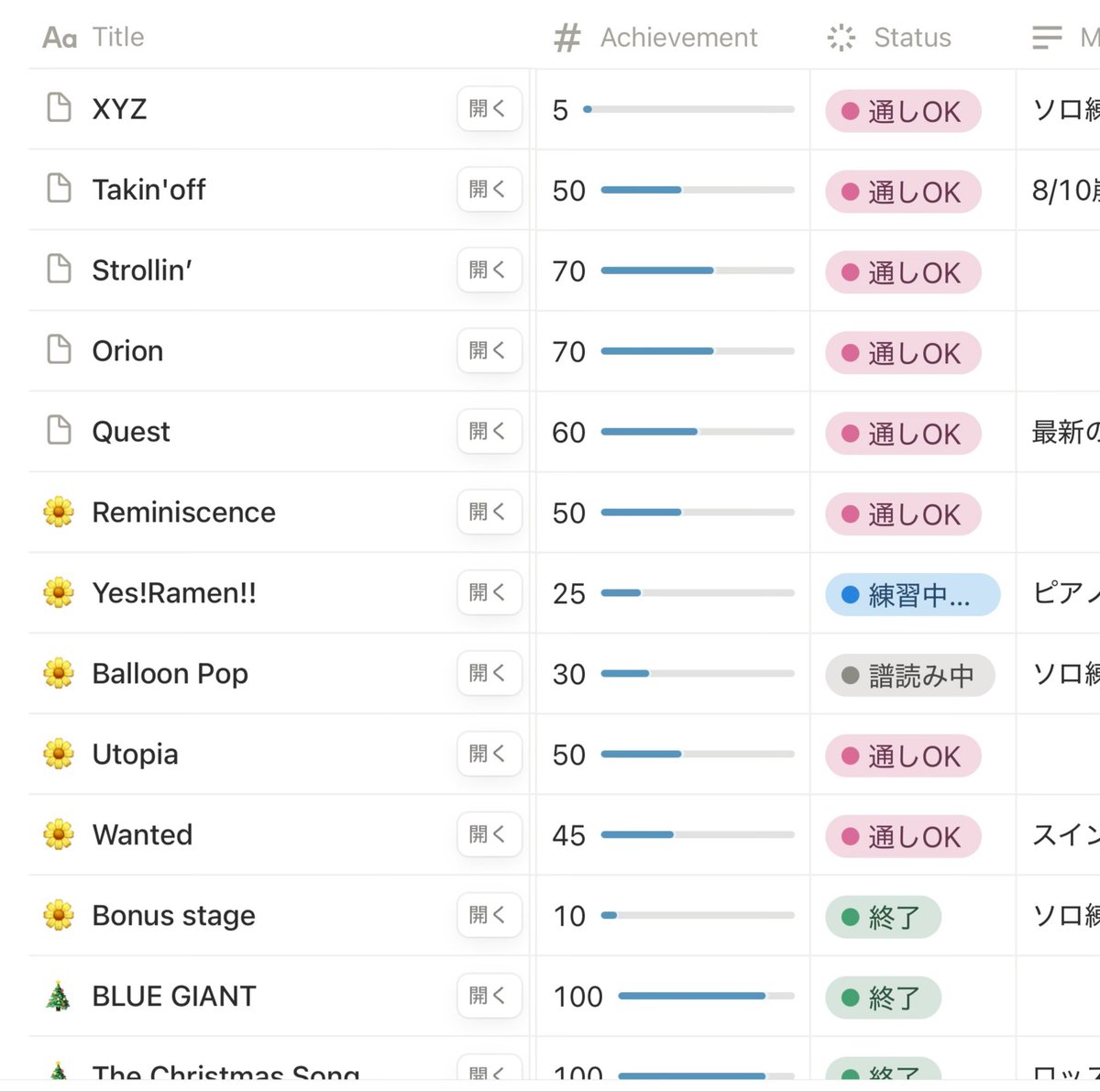The image size is (1100, 1092).
Task: Open the Takin'off page with 開く button
Action: [489, 189]
